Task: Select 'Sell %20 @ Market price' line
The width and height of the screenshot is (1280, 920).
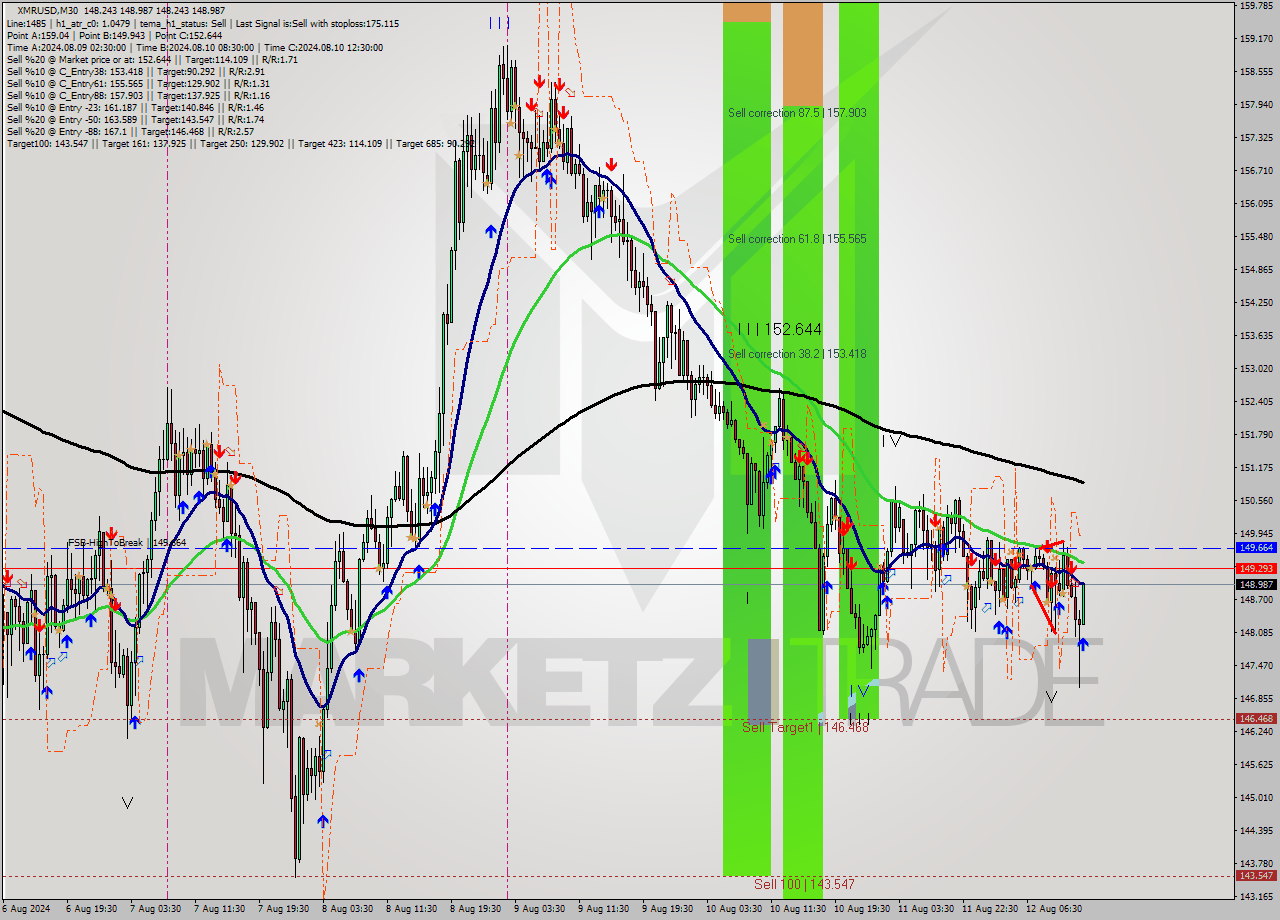Action: click(152, 59)
